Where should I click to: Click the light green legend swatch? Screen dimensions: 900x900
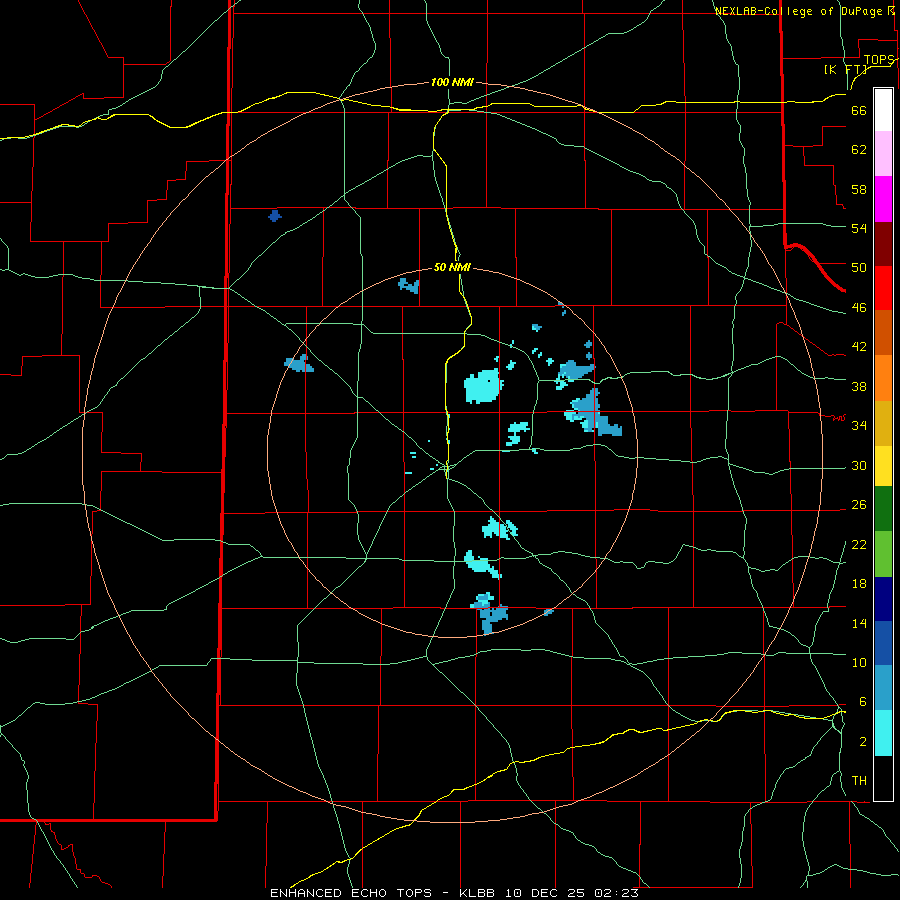(x=883, y=554)
